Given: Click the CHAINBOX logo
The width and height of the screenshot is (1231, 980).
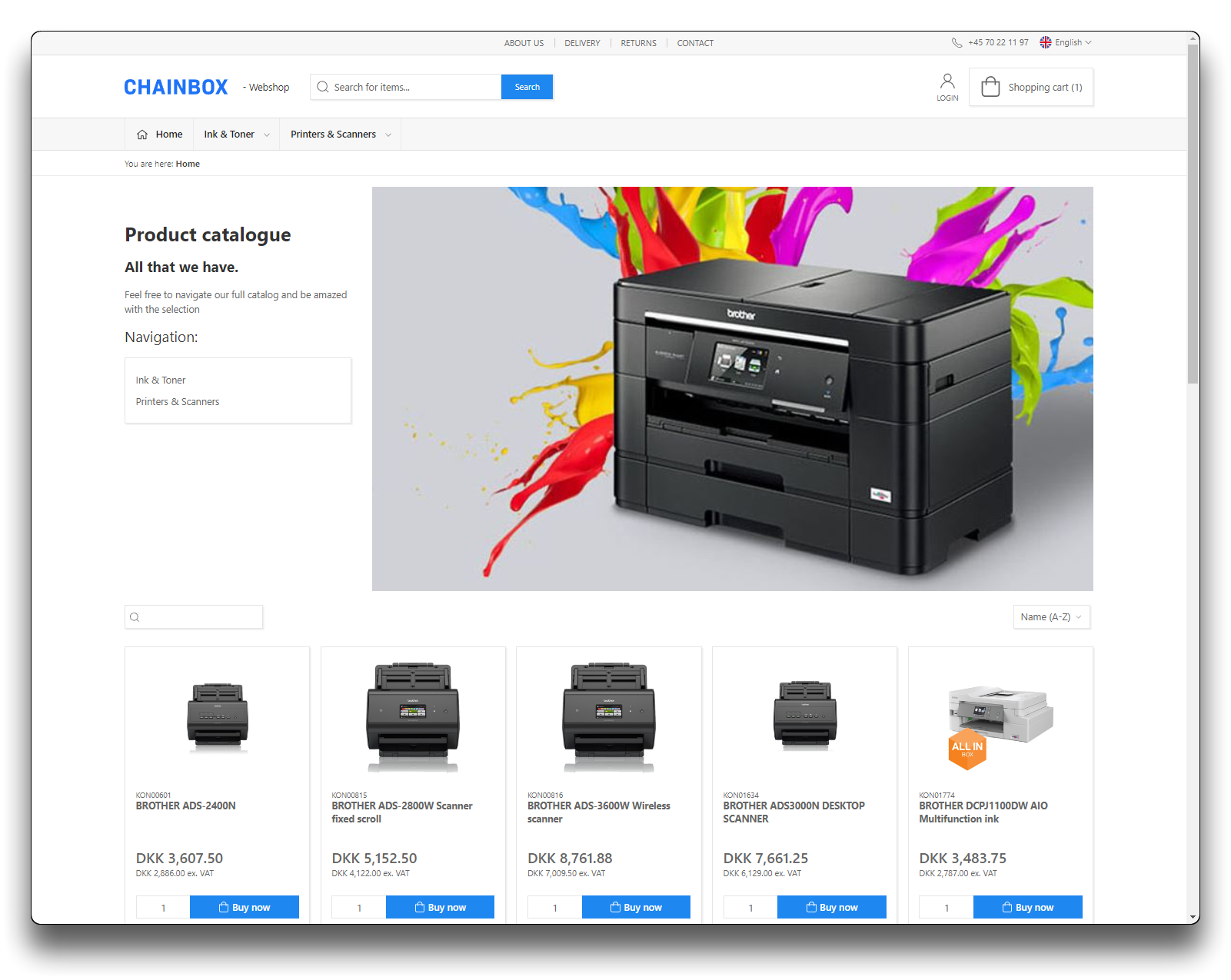Looking at the screenshot, I should click(176, 88).
